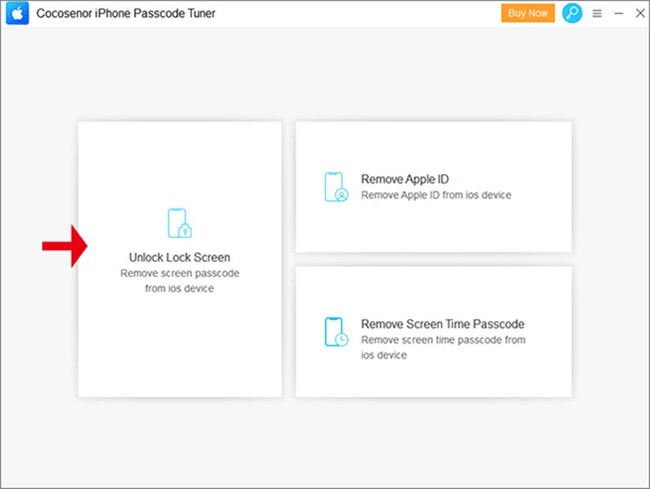Click the Unlock Lock Screen title
Viewport: 650px width, 489px height.
tap(179, 257)
